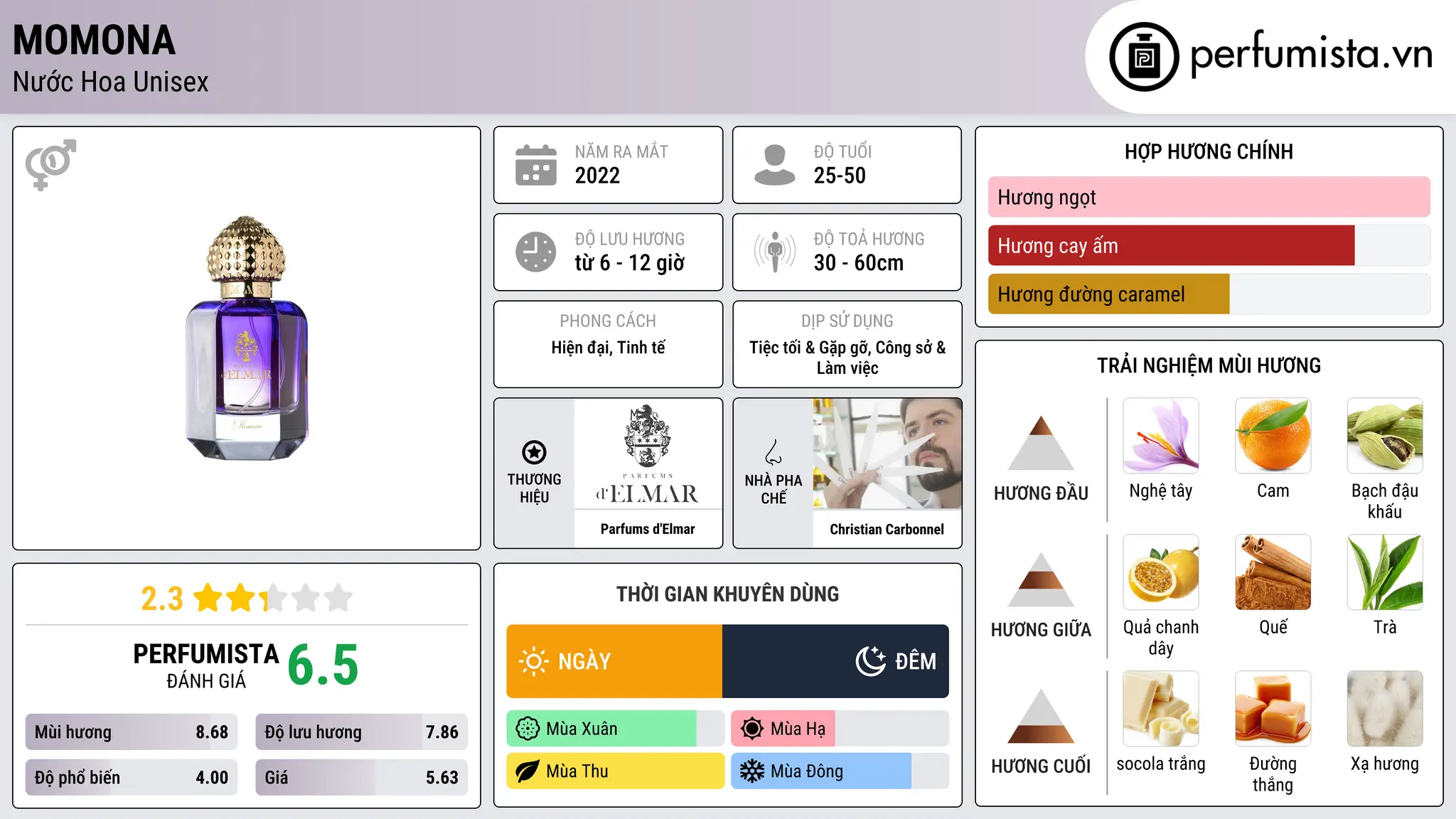This screenshot has width=1456, height=819.
Task: Select the Quả chanh dây passionfruit image
Action: [1161, 572]
